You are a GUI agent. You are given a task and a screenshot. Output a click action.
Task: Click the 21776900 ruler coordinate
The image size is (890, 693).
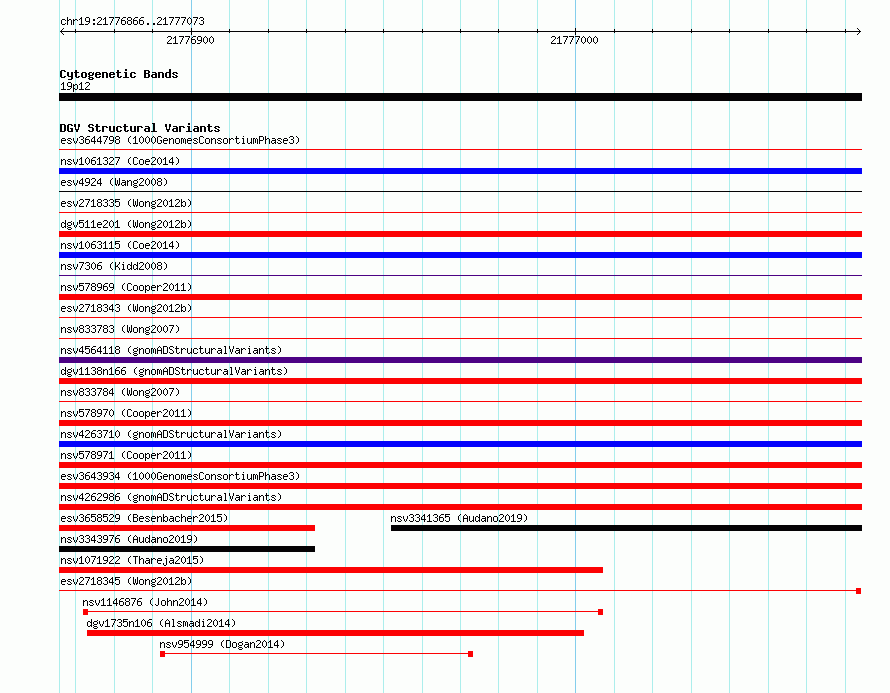click(x=190, y=40)
